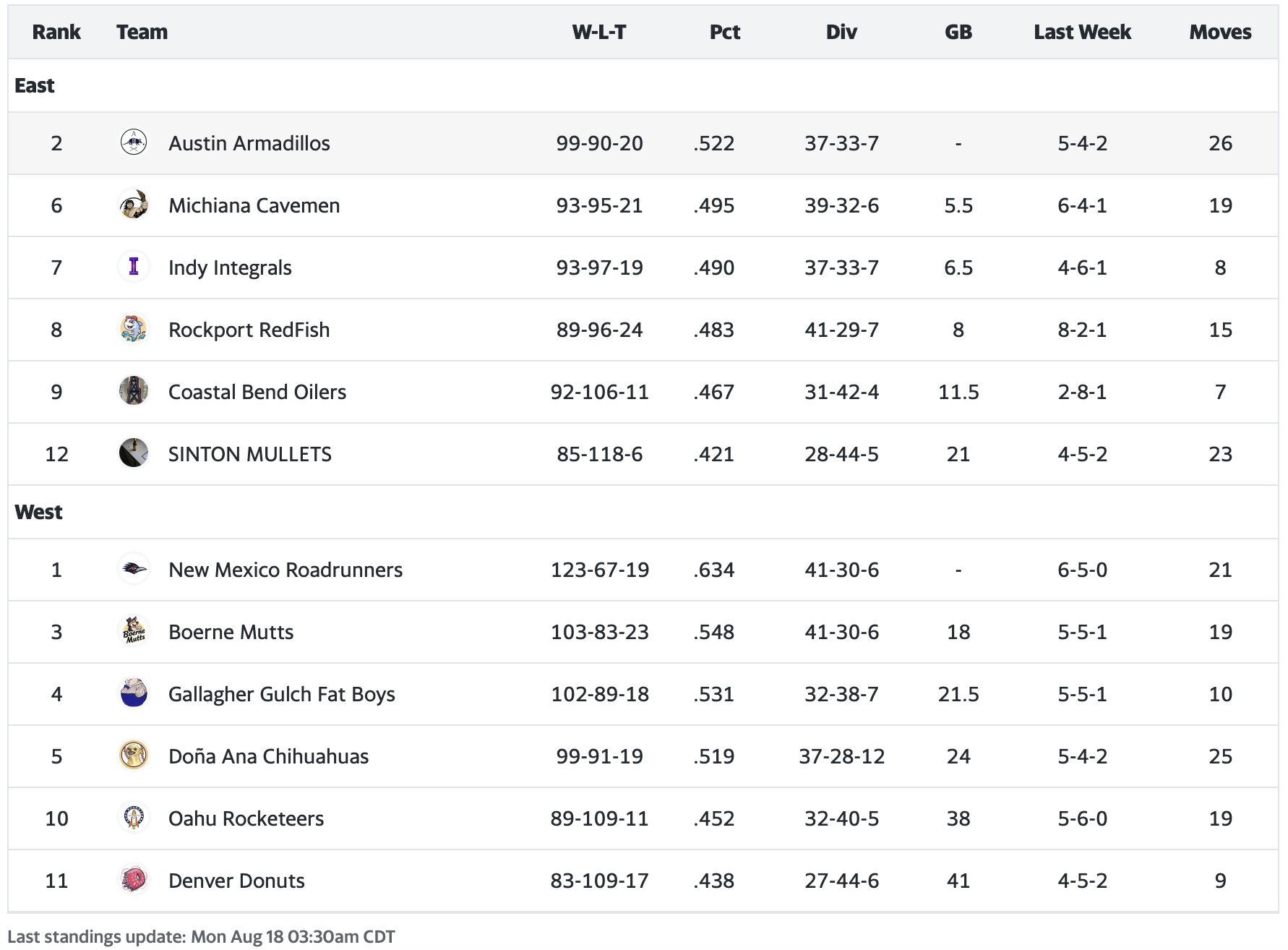1288x950 pixels.
Task: Open the Indy Integrals purple logo
Action: pyautogui.click(x=134, y=267)
